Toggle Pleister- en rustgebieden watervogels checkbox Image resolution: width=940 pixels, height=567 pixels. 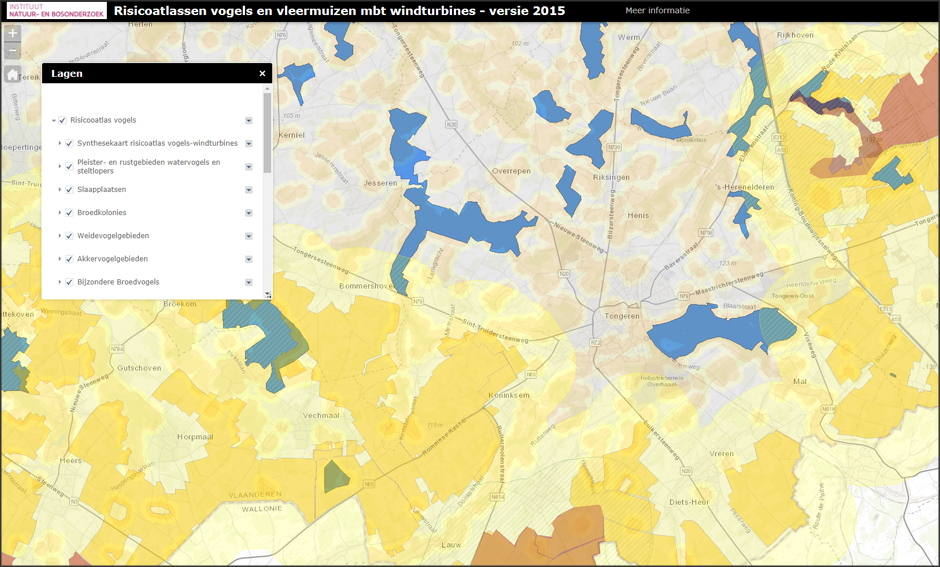[69, 167]
